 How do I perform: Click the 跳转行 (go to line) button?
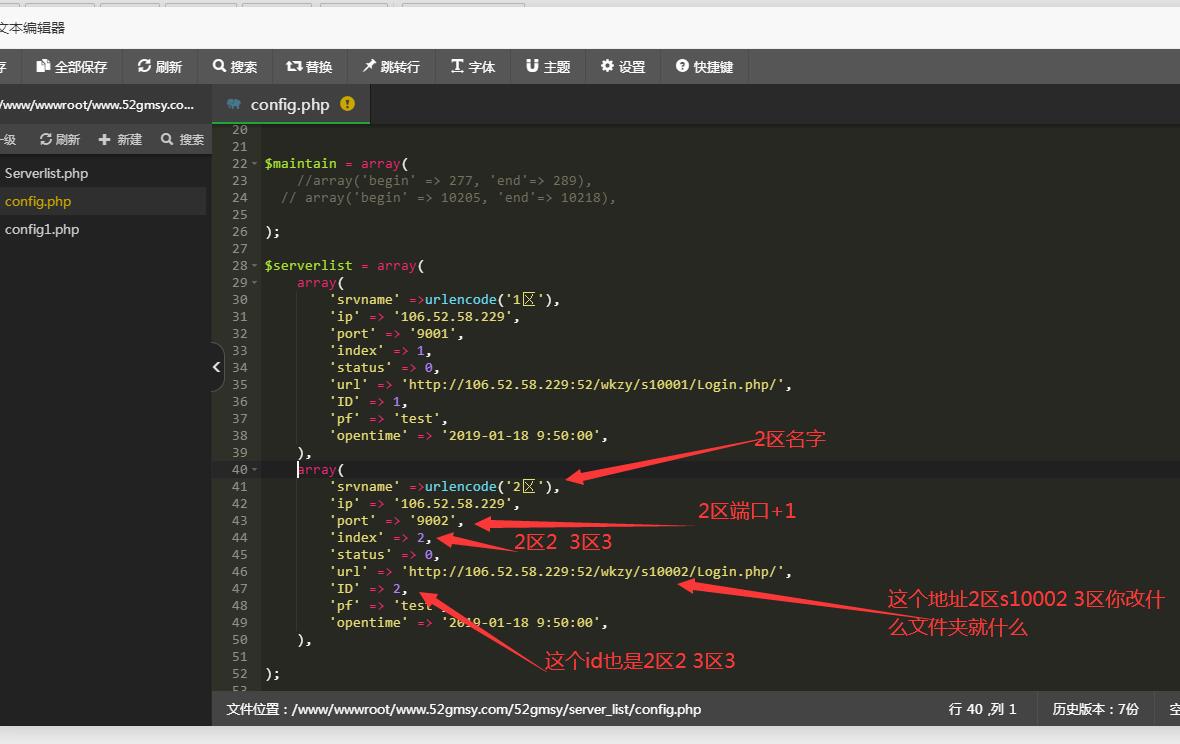(x=391, y=67)
